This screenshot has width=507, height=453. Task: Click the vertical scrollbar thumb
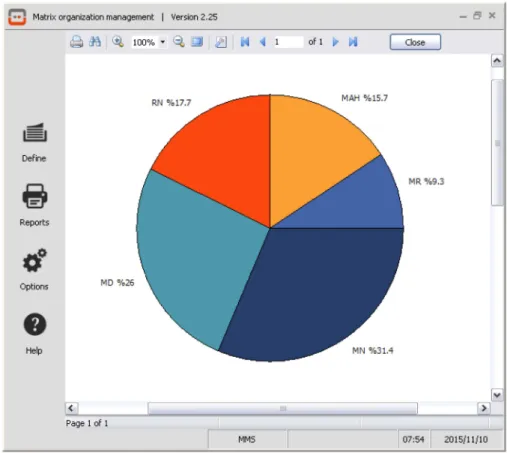(497, 143)
